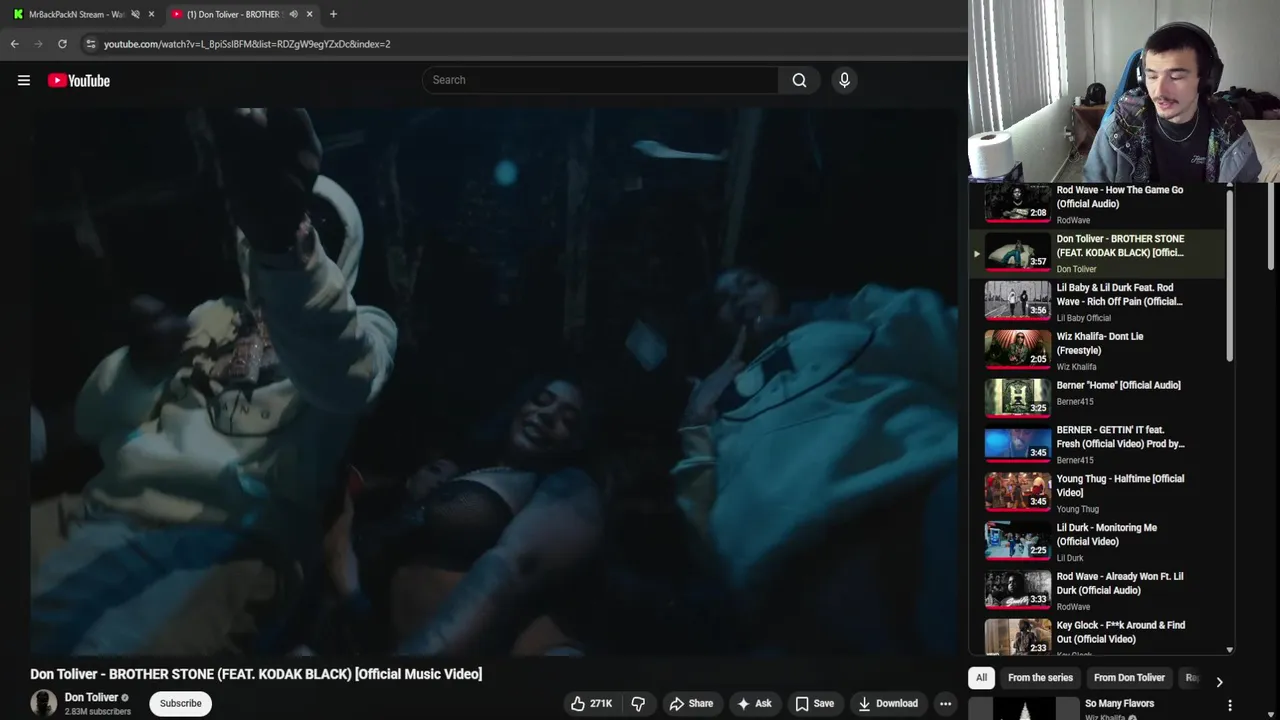Go to the YouTube home logo
The image size is (1280, 720).
(79, 80)
